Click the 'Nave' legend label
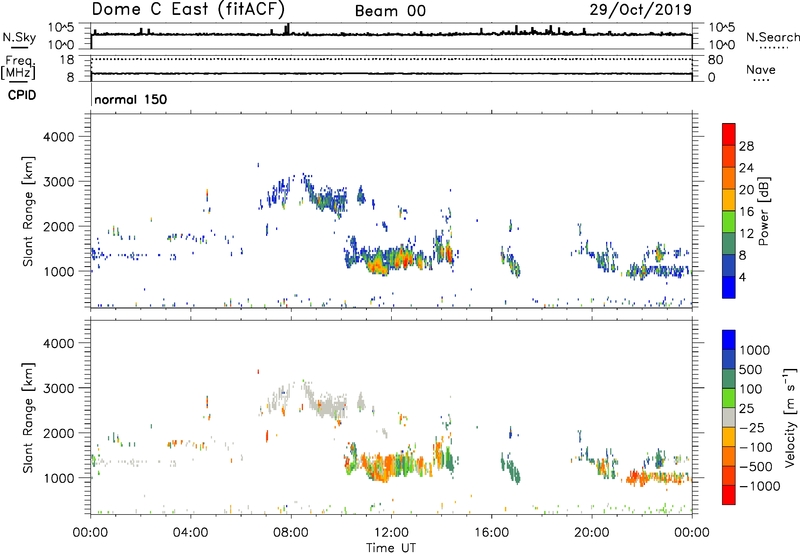This screenshot has height=554, width=800. (x=761, y=70)
